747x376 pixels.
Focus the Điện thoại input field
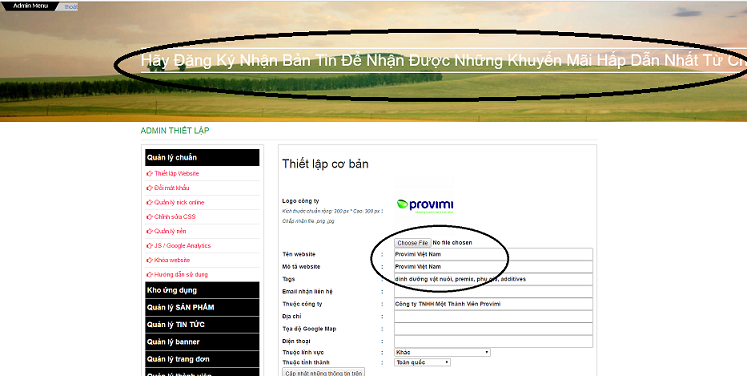(494, 341)
